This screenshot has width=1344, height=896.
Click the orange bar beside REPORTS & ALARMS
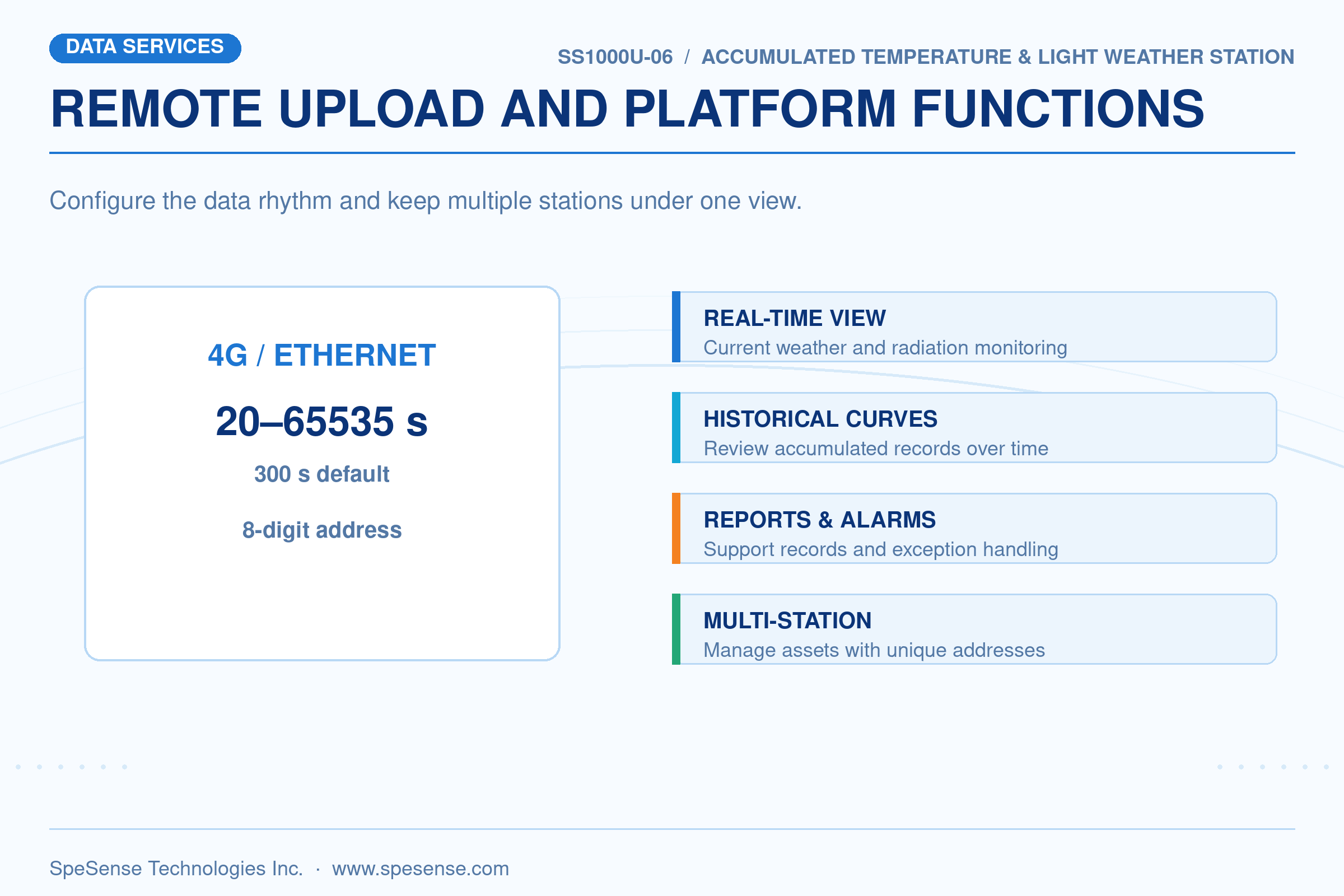(676, 529)
